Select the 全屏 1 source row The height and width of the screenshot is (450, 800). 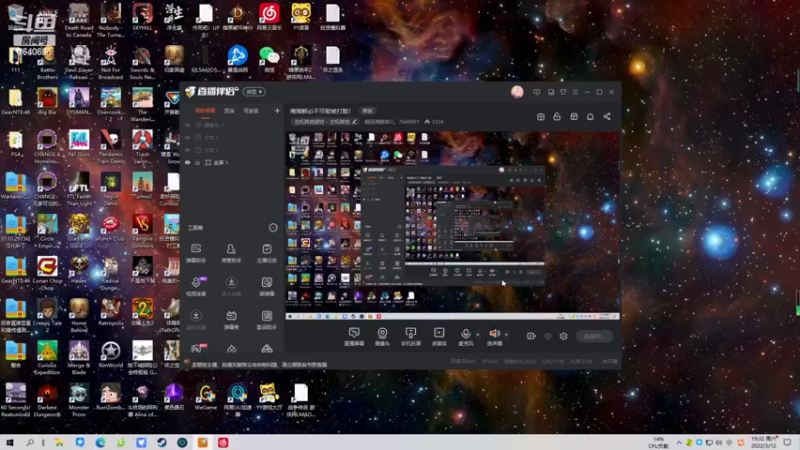tap(232, 162)
